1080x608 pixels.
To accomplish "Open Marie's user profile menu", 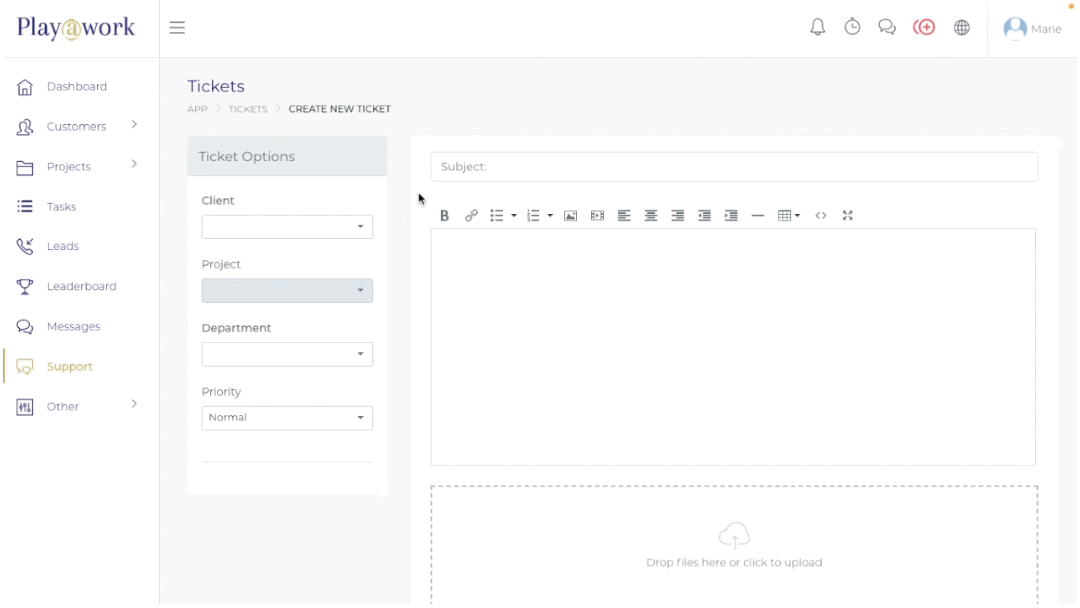I will point(1032,29).
